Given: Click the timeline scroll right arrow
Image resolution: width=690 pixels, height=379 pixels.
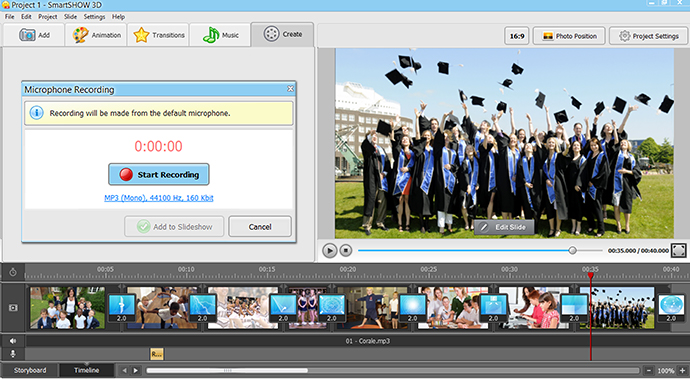Looking at the screenshot, I should tap(136, 371).
